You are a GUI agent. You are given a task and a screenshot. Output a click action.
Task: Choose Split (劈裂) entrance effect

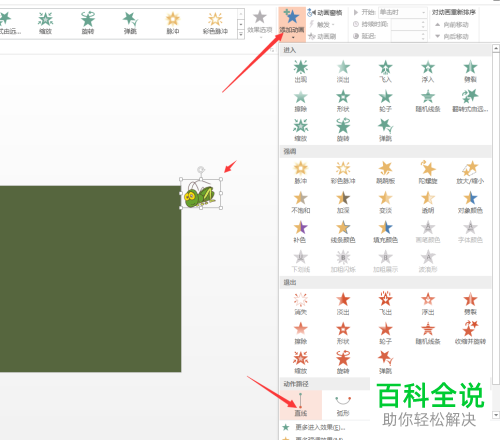[470, 71]
